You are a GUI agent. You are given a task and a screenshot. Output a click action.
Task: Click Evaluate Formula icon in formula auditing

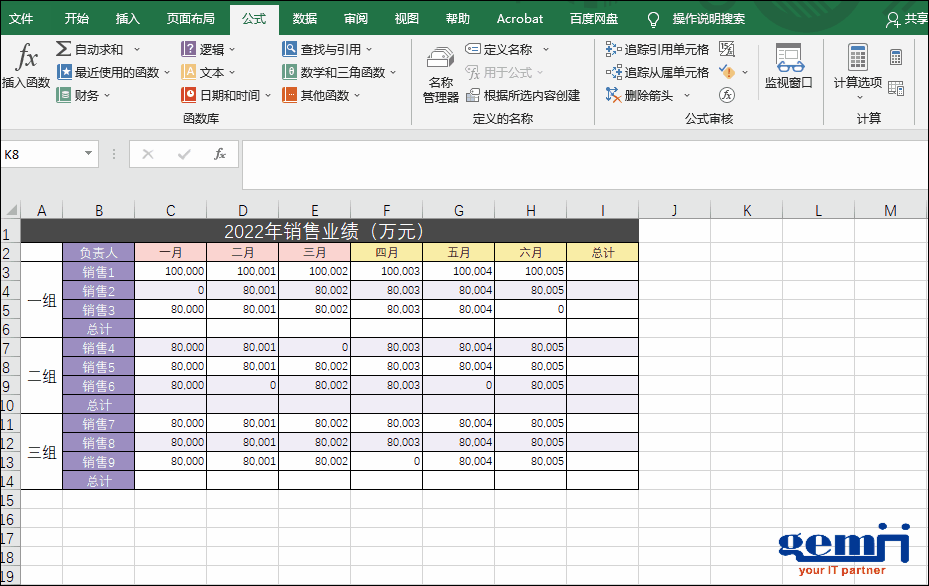coord(727,95)
